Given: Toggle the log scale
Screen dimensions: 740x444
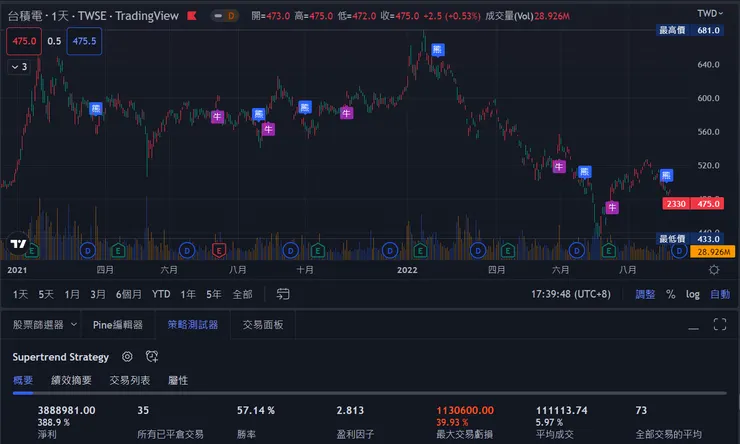Looking at the screenshot, I should [692, 294].
